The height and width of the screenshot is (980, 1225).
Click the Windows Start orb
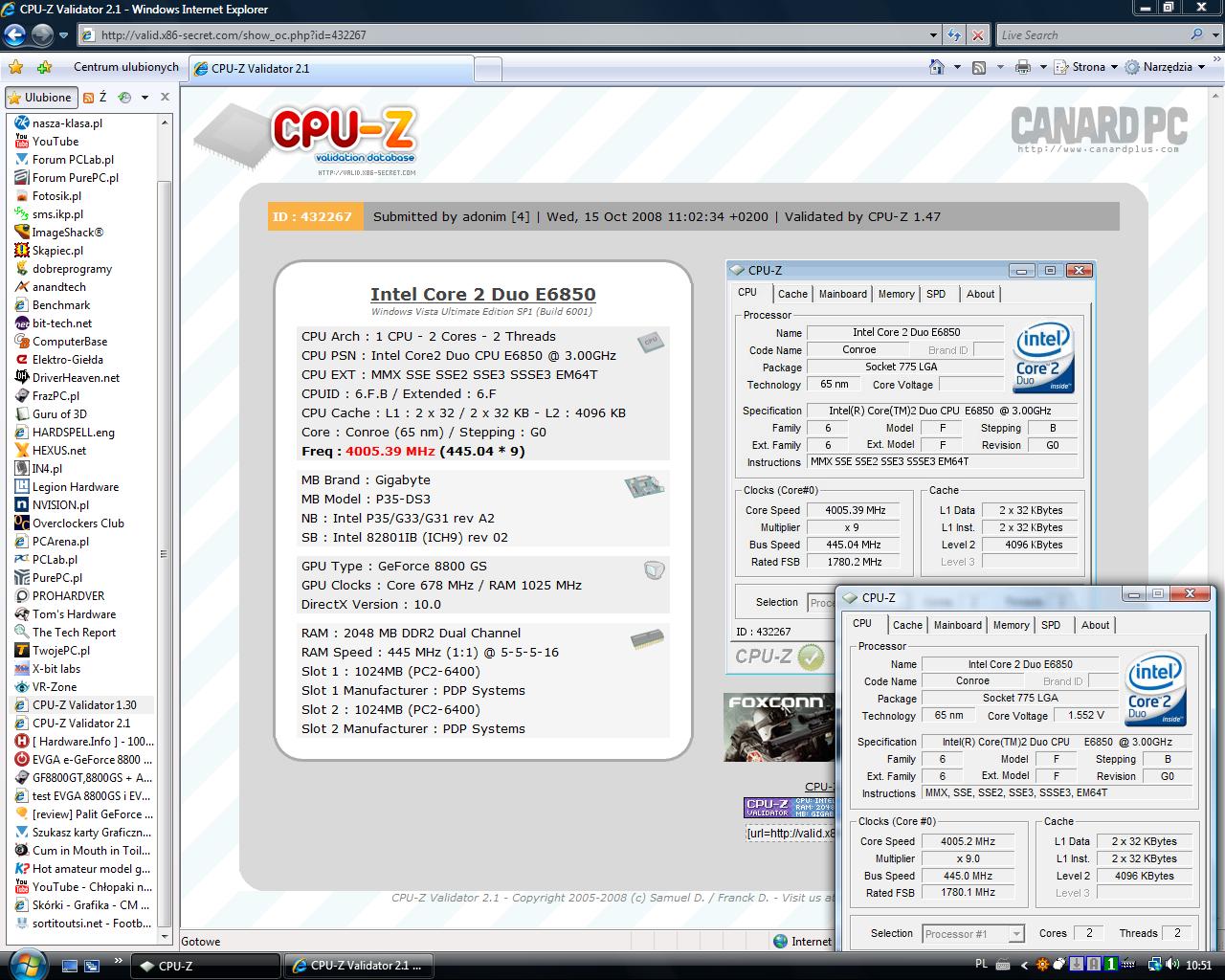[x=27, y=964]
